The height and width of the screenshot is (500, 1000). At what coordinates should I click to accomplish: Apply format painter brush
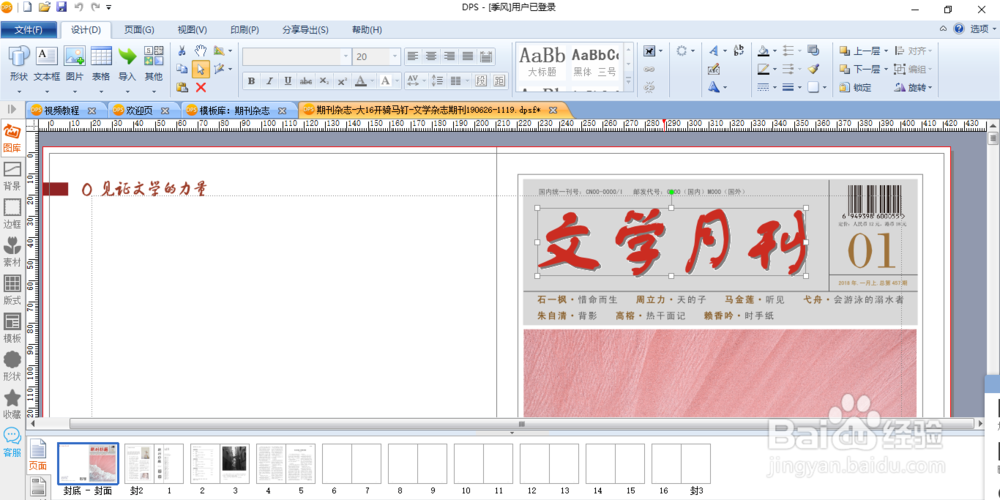pos(813,69)
